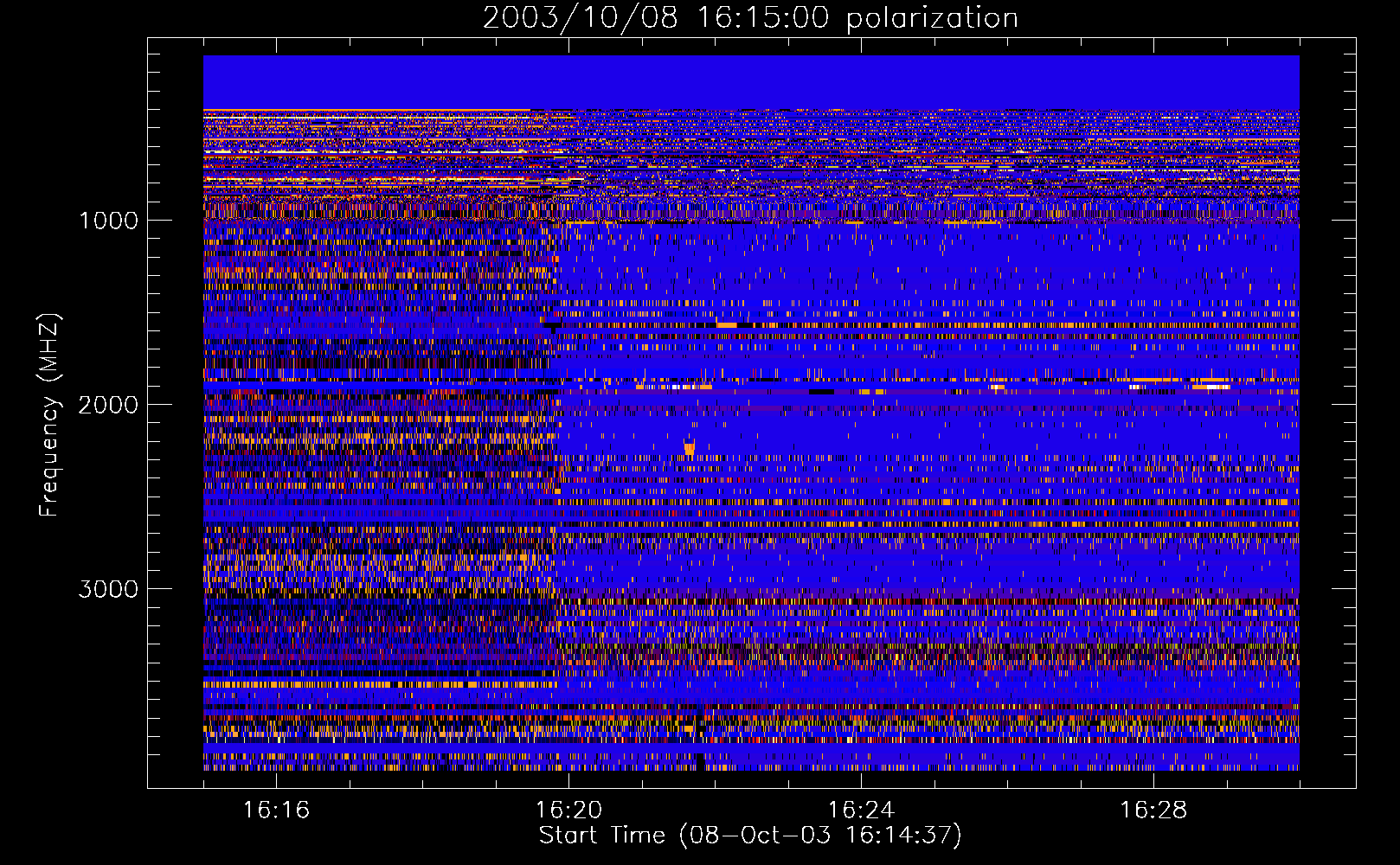The width and height of the screenshot is (1400, 865).
Task: Click the solid blue band atop the spectrogram
Action: click(x=751, y=82)
